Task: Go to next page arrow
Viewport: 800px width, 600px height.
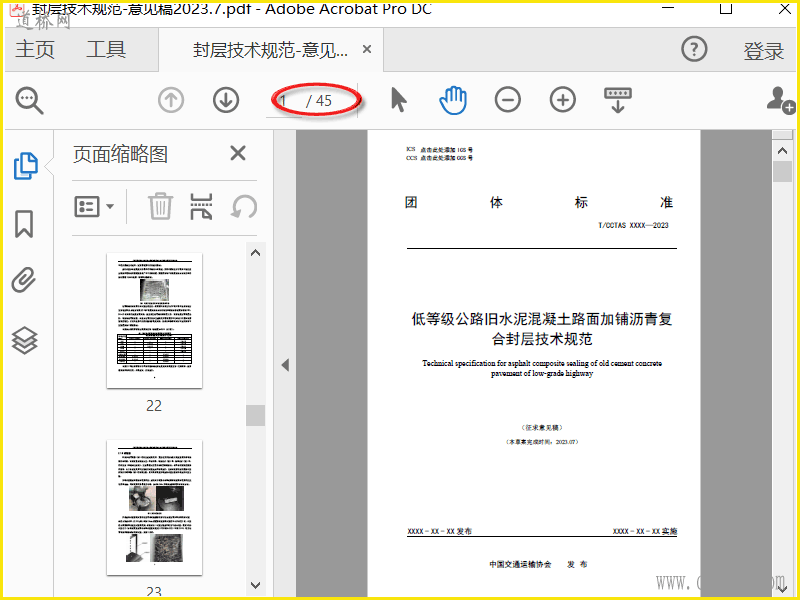Action: tap(226, 100)
